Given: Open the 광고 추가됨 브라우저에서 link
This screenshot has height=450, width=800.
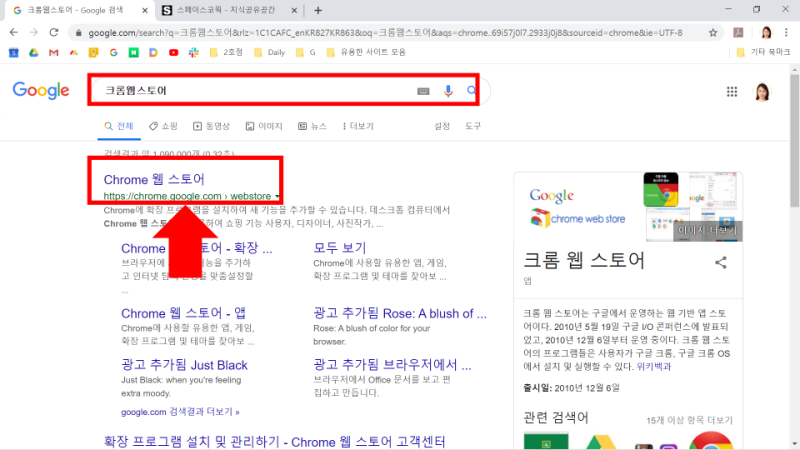Looking at the screenshot, I should pos(392,365).
